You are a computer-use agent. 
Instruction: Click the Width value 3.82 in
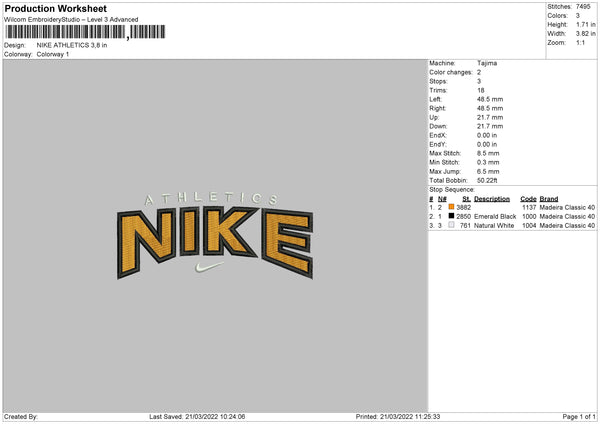[585, 34]
